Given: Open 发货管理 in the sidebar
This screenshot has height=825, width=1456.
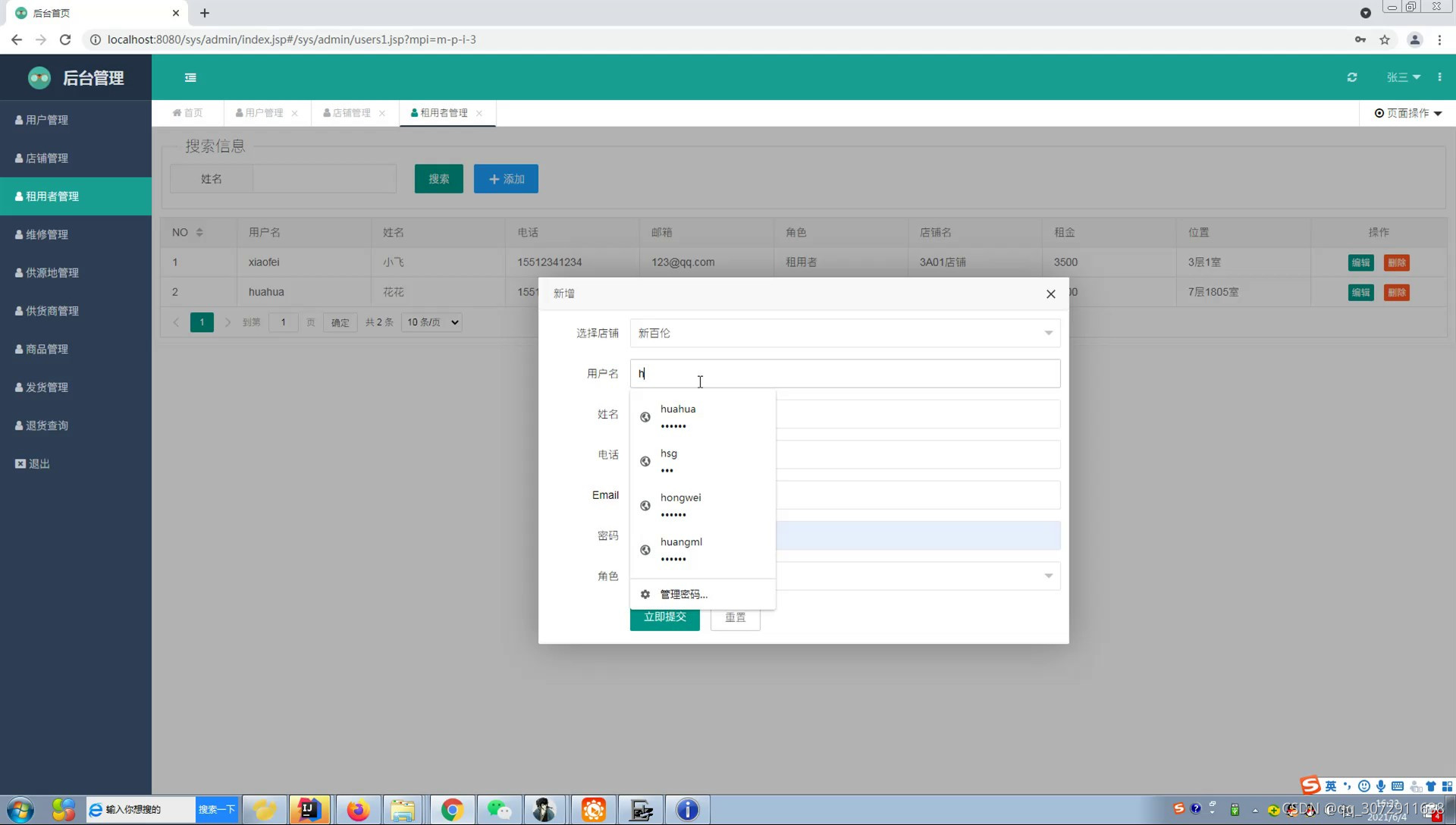Looking at the screenshot, I should (x=76, y=387).
